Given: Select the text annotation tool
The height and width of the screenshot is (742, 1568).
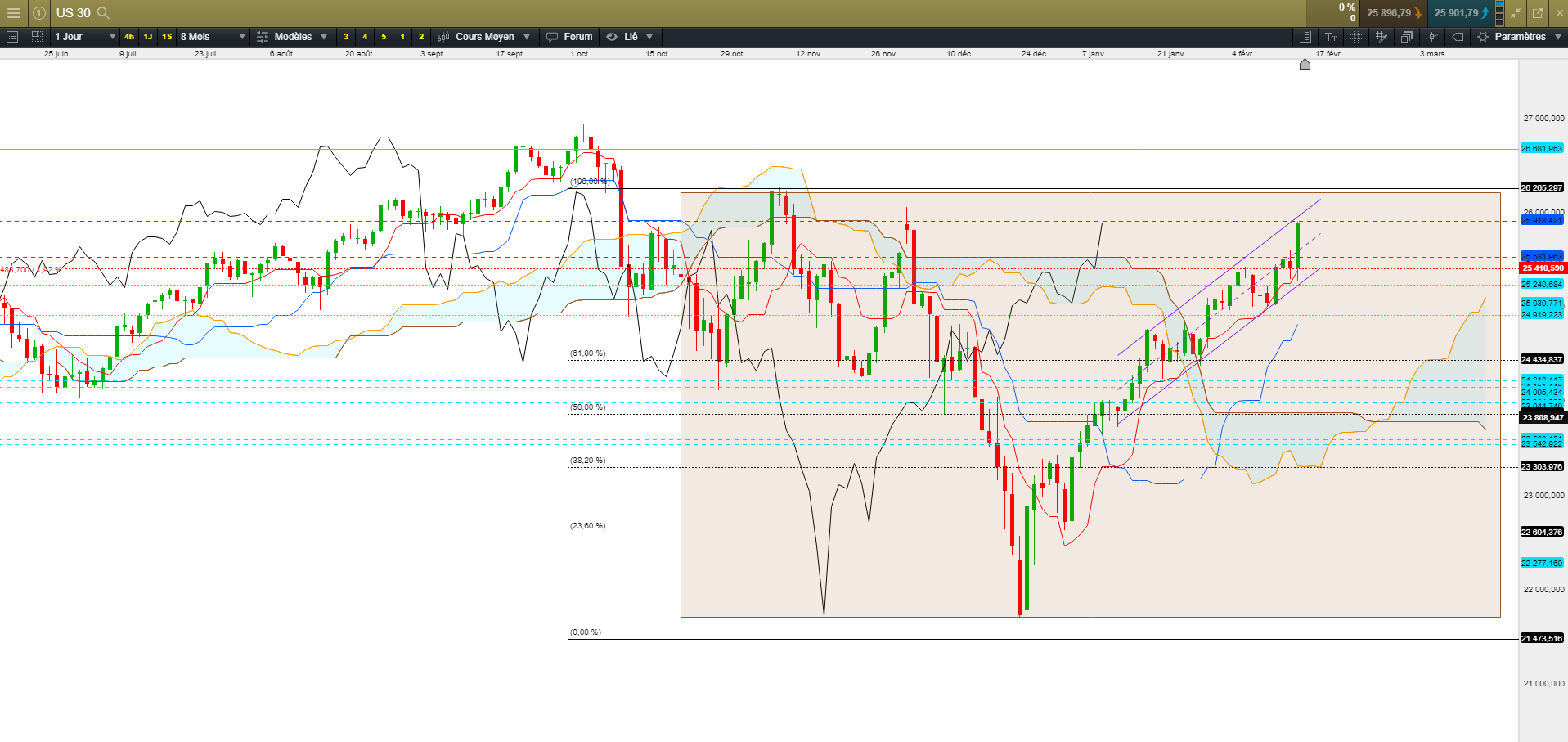Looking at the screenshot, I should click(1331, 37).
